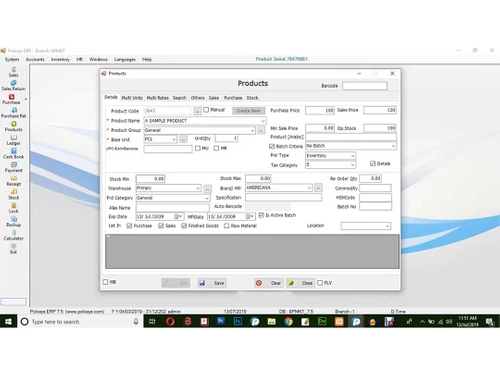Click the Lock sidebar icon
The height and width of the screenshot is (375, 500).
(x=14, y=208)
